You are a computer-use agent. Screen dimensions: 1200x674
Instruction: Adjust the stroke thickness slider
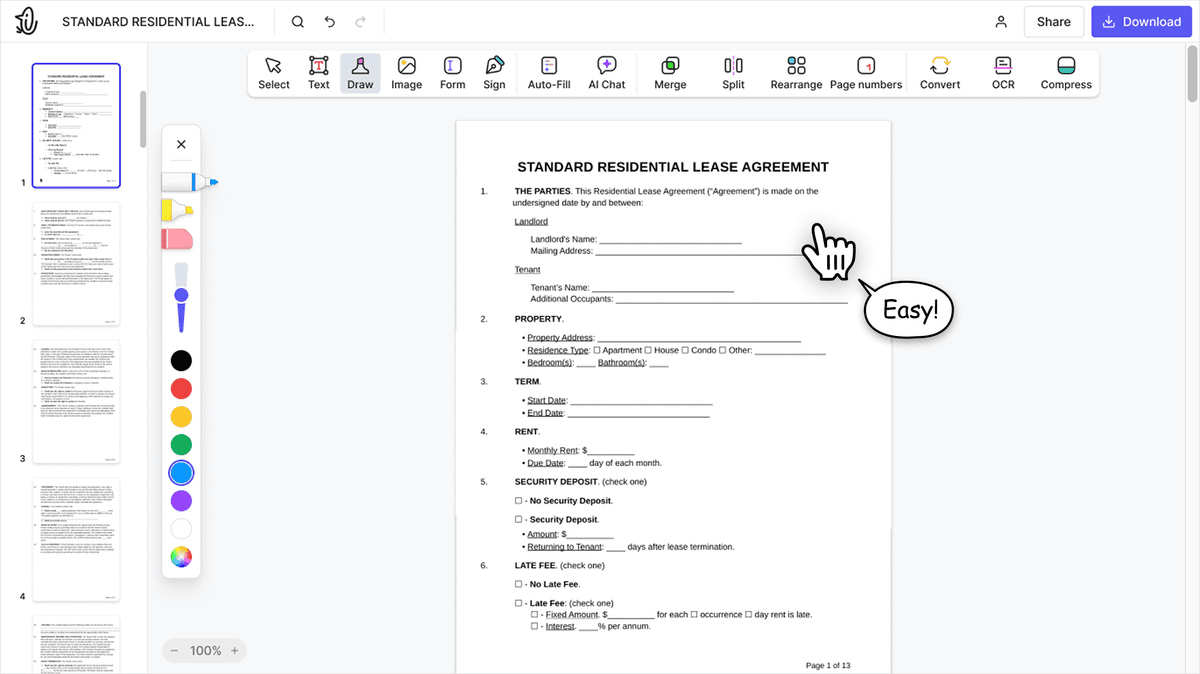(181, 296)
